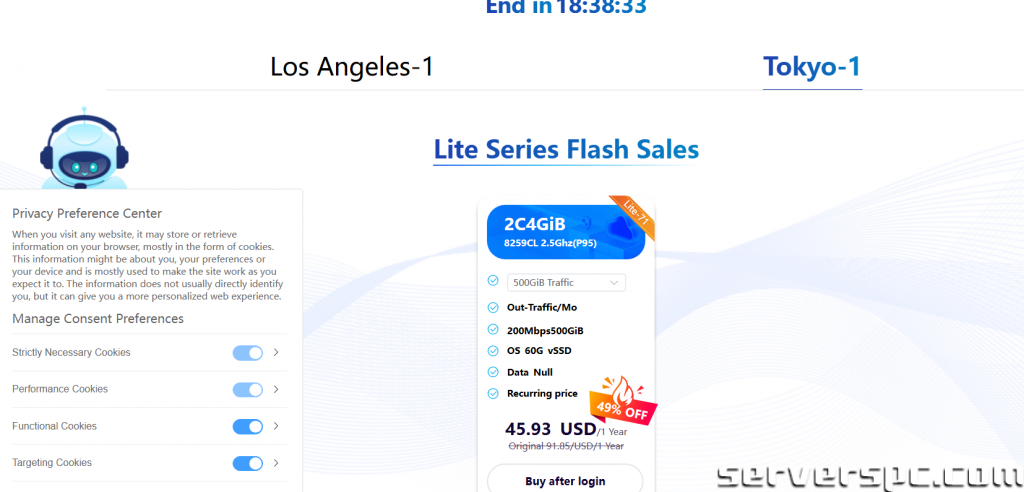Click check icon next to Recurring price
1024x492 pixels.
click(x=492, y=394)
